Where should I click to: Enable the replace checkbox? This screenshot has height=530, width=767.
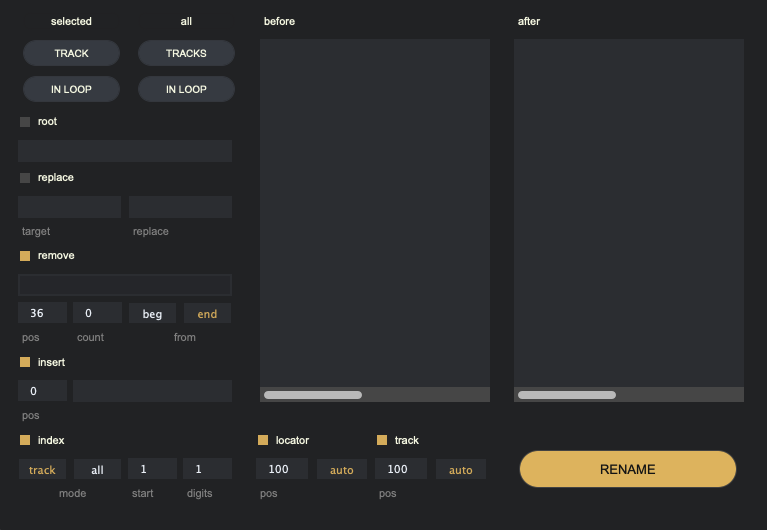click(x=25, y=178)
